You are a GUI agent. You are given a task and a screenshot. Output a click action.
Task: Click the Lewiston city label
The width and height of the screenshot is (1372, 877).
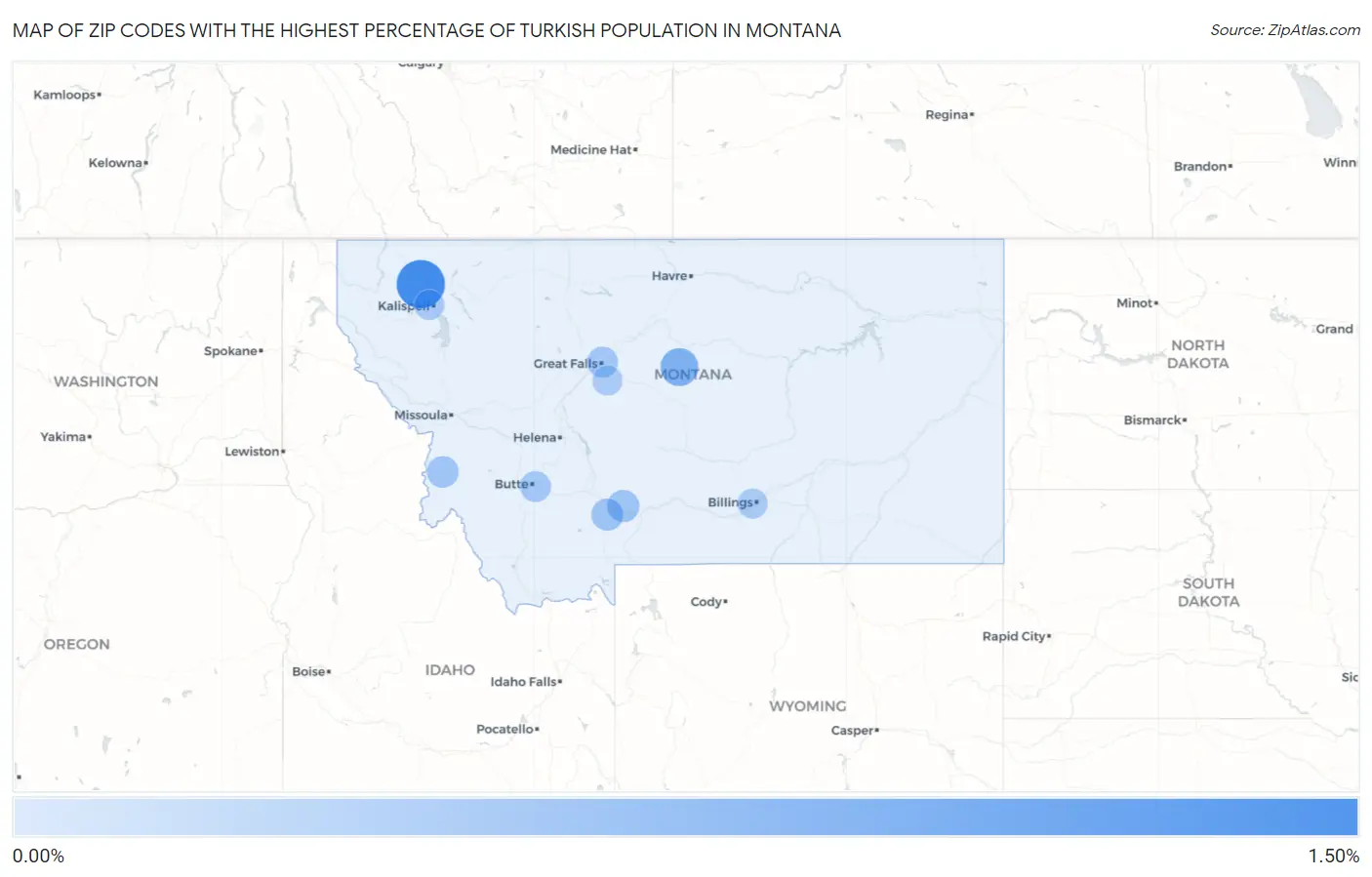tap(255, 452)
